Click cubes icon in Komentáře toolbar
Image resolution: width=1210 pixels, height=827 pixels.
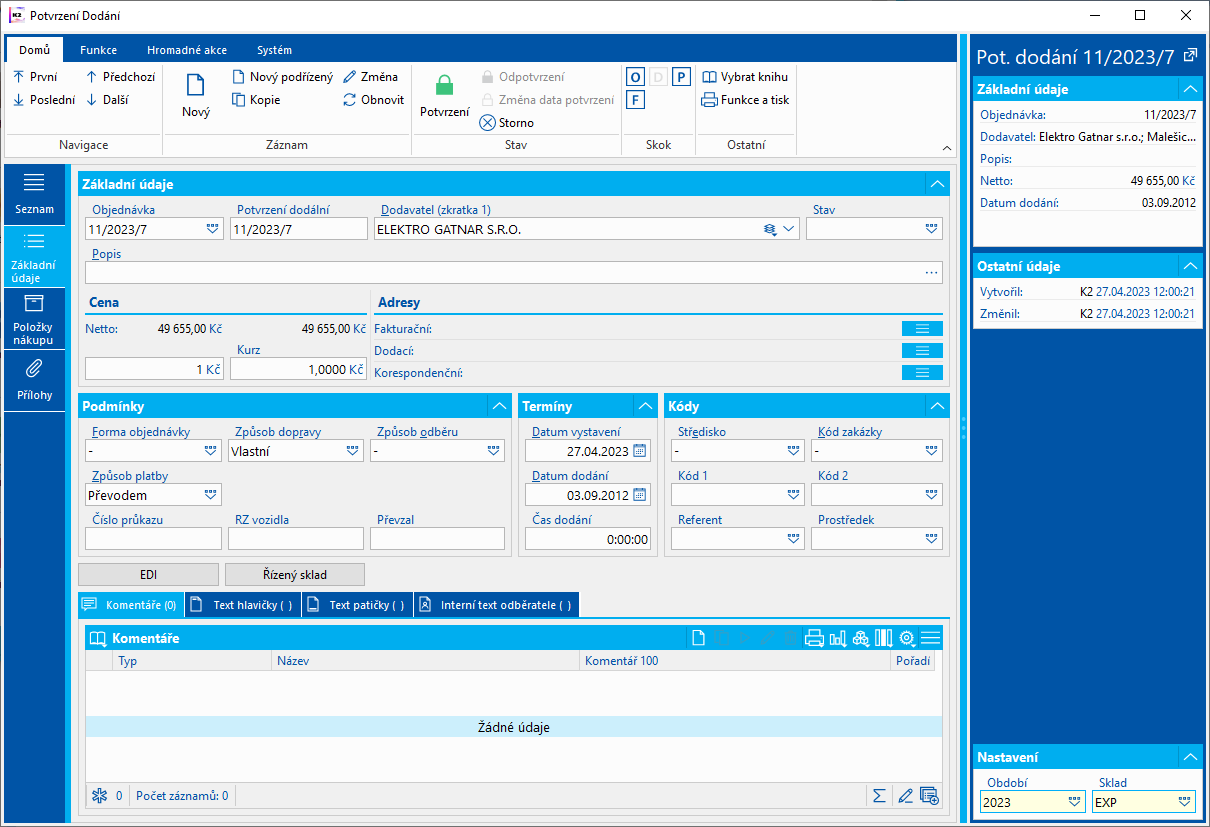coord(860,638)
